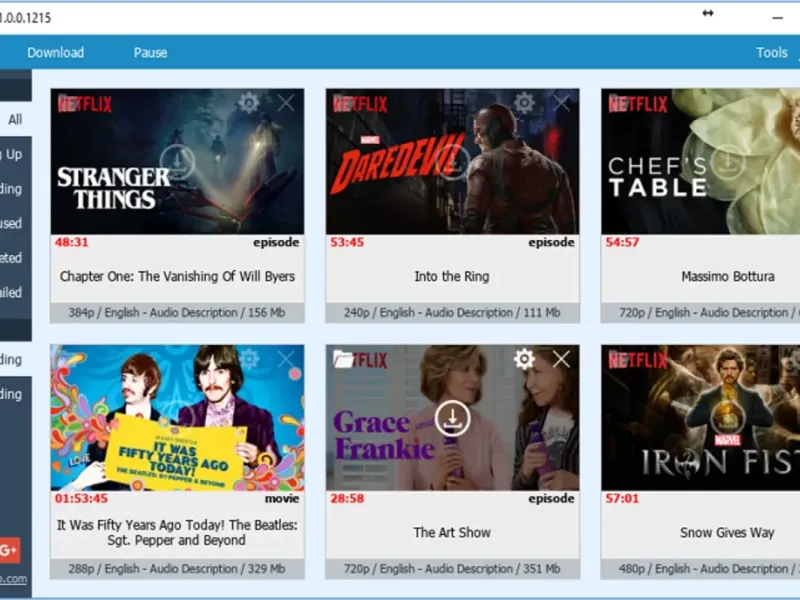
Task: Open the Tools menu
Action: tap(772, 53)
